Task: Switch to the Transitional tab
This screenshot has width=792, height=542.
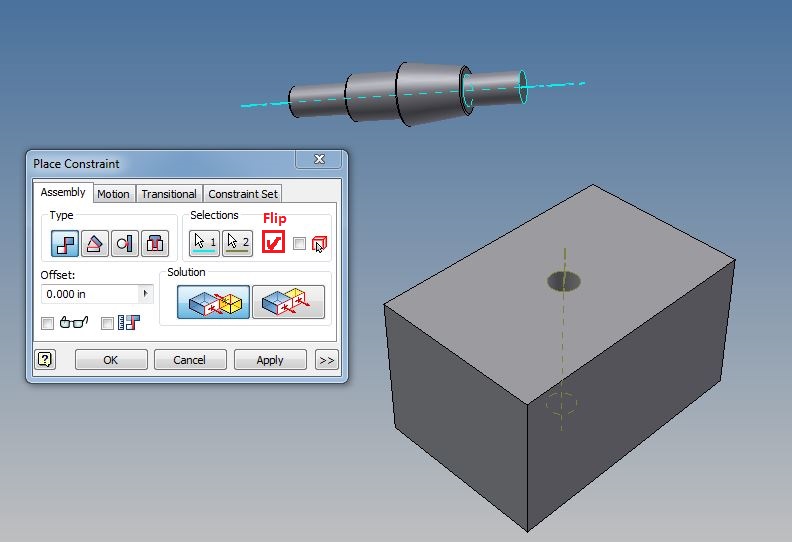Action: click(169, 194)
